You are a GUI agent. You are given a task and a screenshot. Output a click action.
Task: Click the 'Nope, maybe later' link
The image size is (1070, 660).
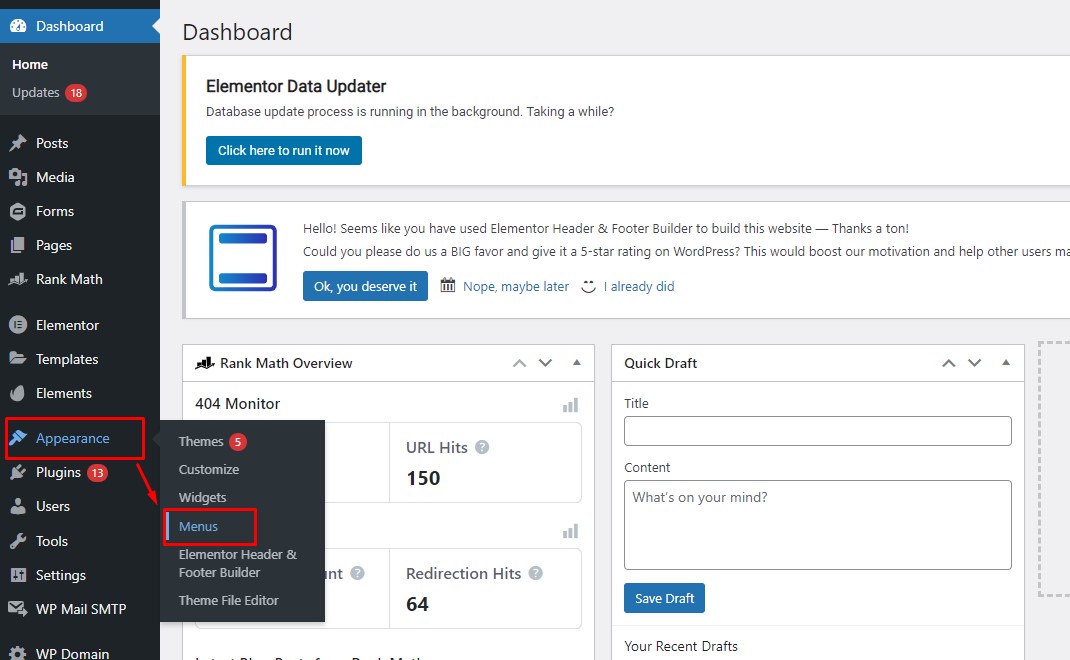point(516,287)
